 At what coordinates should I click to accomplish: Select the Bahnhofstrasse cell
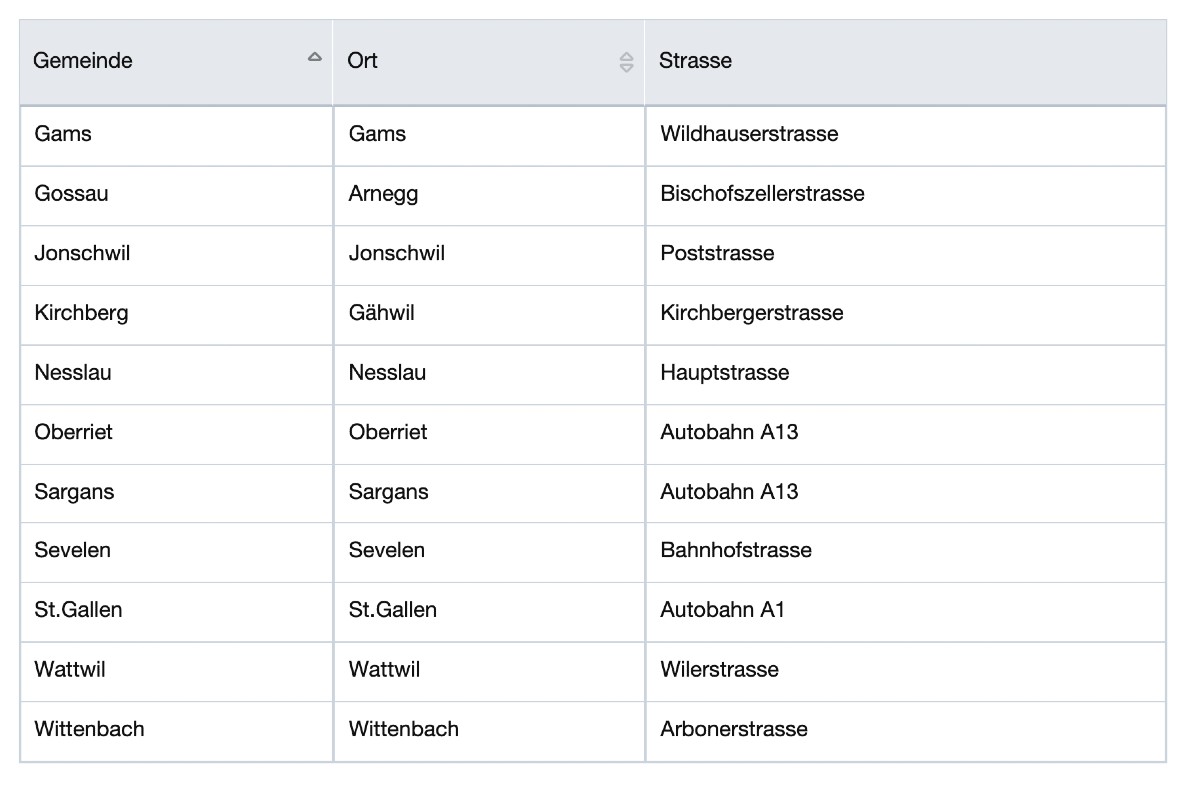point(735,550)
